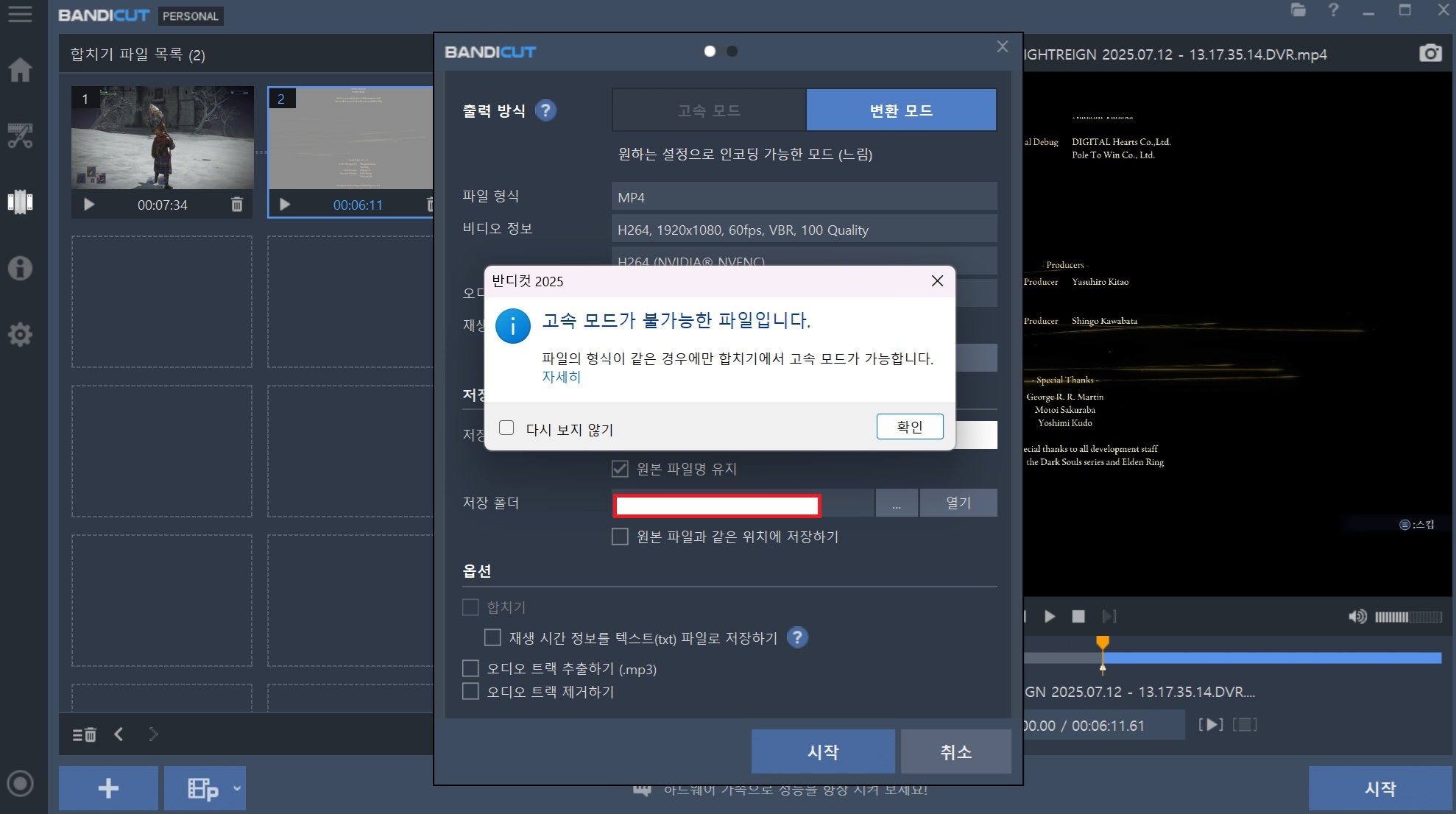Toggle the 합치기 checkbox

470,607
